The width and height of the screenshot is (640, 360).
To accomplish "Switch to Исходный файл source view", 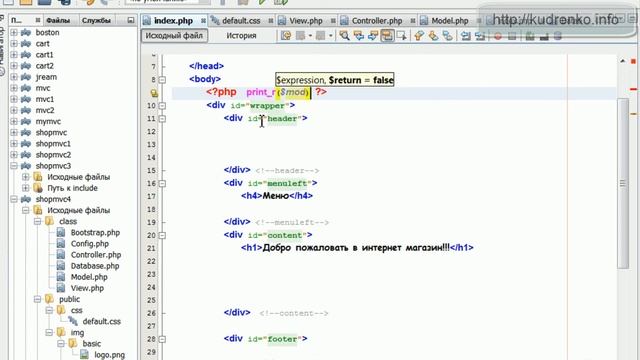I will click(174, 36).
